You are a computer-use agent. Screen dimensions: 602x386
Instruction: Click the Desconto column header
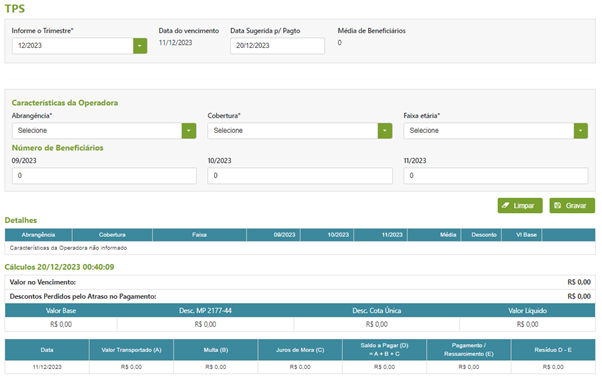coord(484,235)
